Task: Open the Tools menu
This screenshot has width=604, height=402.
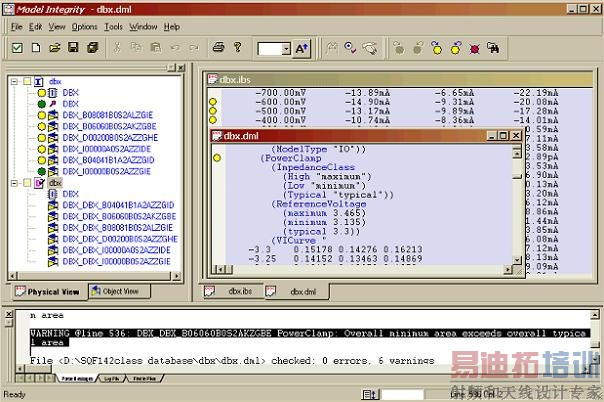Action: pyautogui.click(x=113, y=27)
